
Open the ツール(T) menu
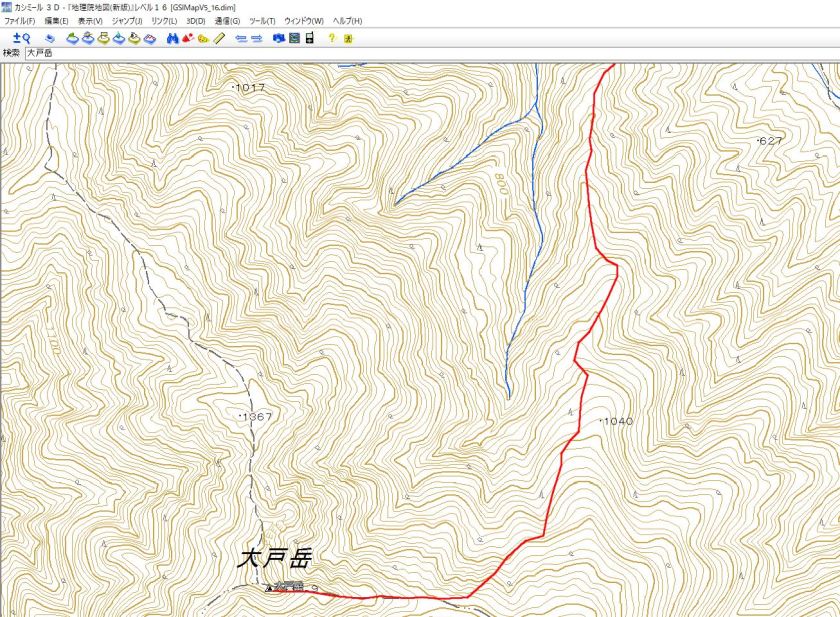[262, 21]
